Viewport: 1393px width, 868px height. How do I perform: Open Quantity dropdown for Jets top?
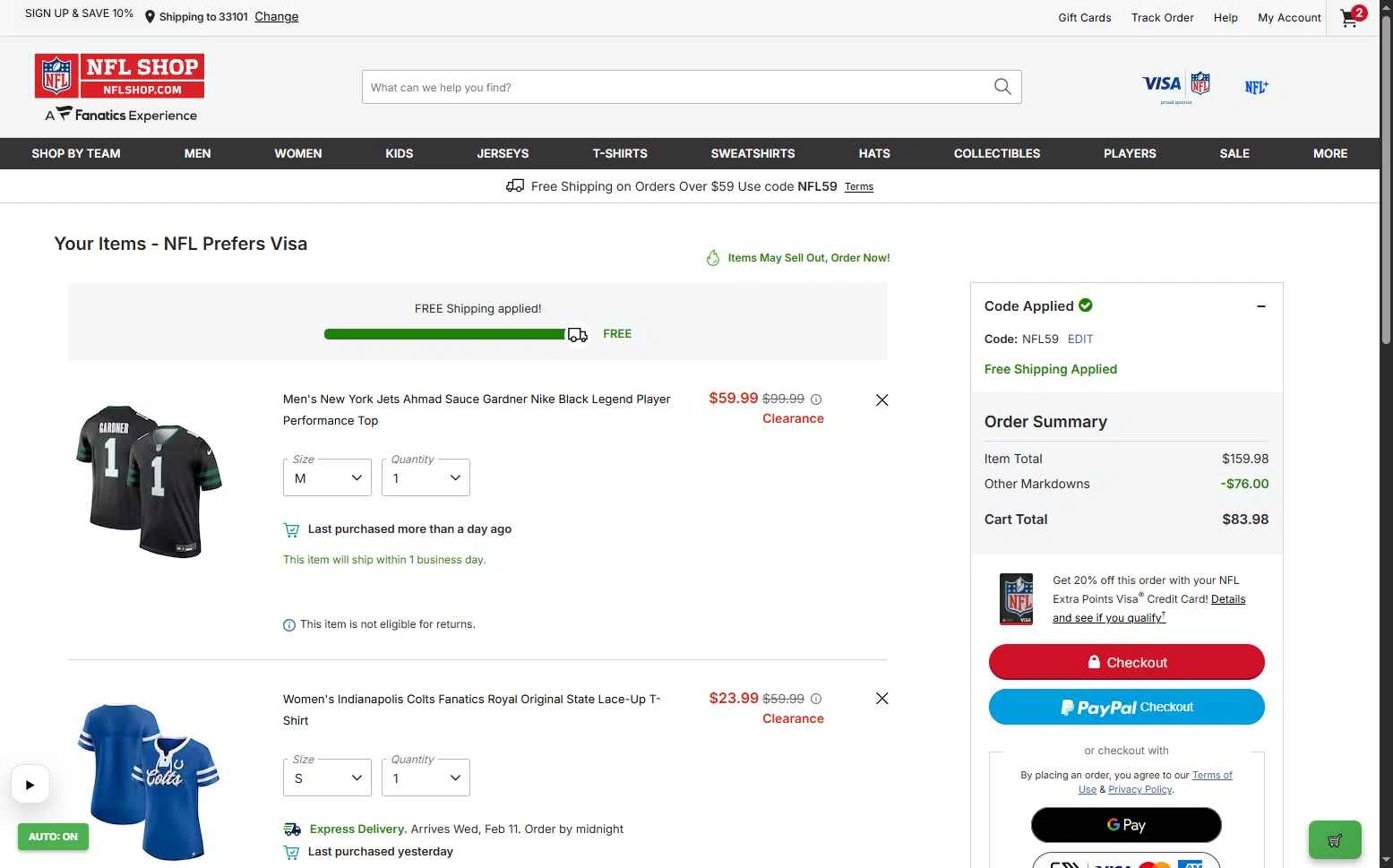click(426, 478)
